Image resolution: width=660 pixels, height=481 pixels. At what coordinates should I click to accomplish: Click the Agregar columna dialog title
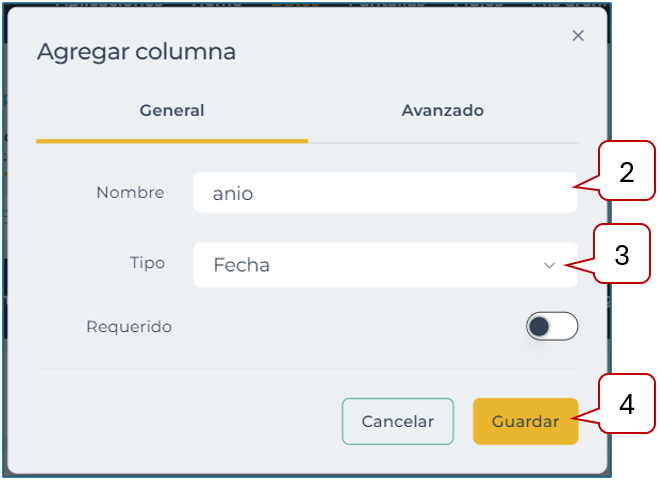(x=136, y=52)
